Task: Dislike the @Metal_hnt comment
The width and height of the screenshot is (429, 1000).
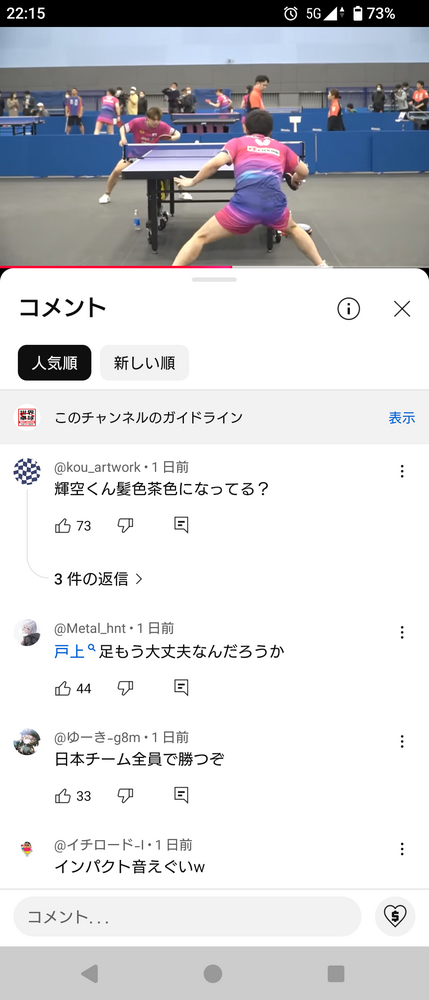Action: click(x=126, y=688)
